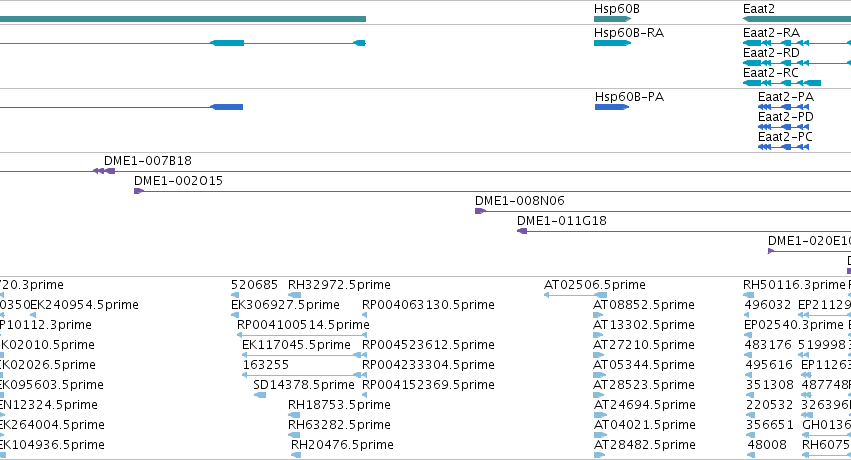
Task: Select EST AT02506.5prime
Action: point(595,285)
